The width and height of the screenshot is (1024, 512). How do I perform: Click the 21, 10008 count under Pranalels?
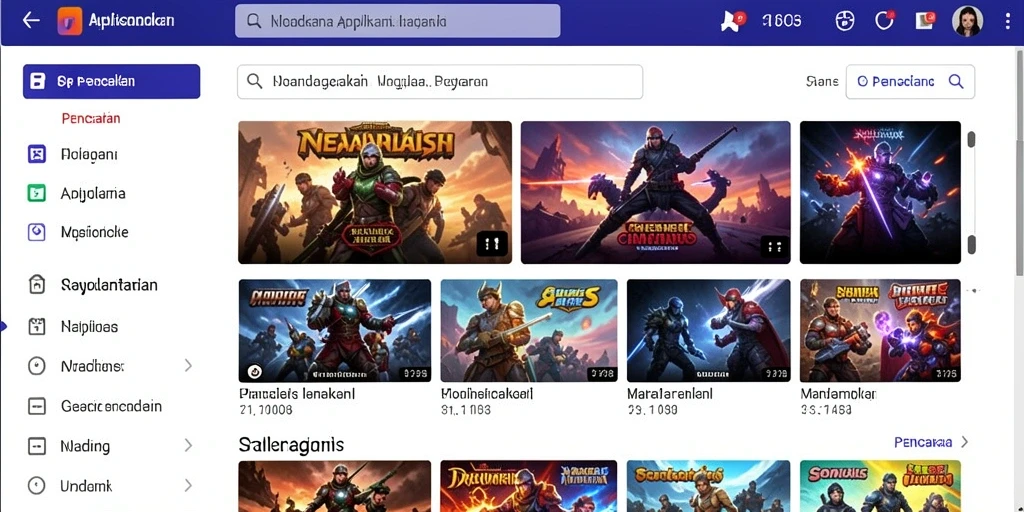[x=266, y=410]
